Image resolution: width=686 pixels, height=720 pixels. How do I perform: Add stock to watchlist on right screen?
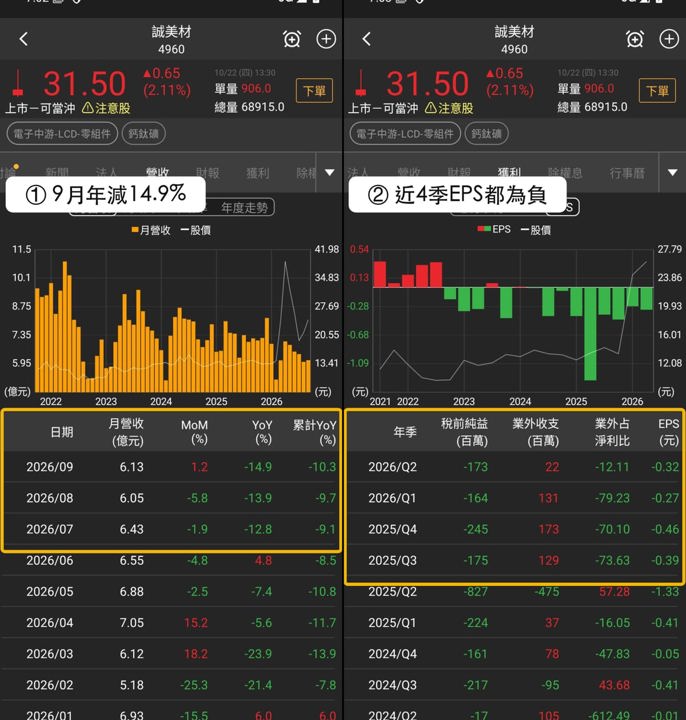669,39
